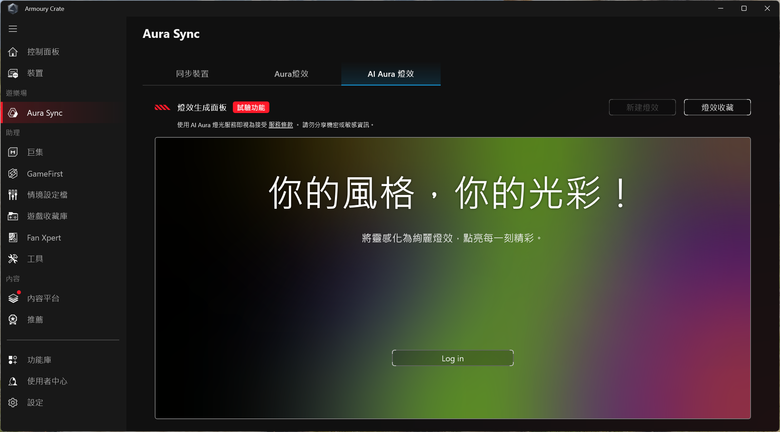The image size is (780, 432).
Task: Minimize the Armoury Crate window
Action: 721,8
